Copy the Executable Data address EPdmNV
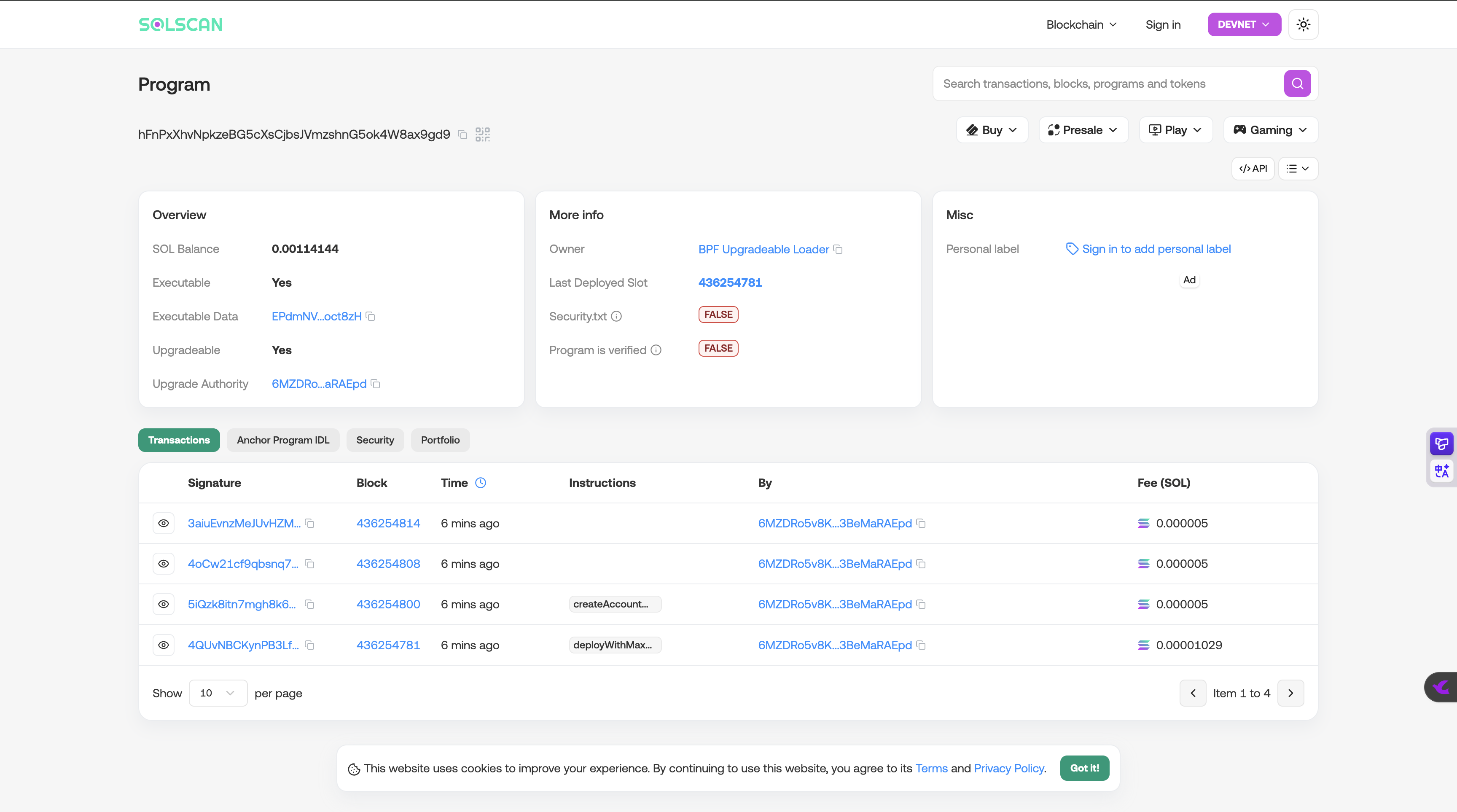The width and height of the screenshot is (1457, 812). pos(371,317)
